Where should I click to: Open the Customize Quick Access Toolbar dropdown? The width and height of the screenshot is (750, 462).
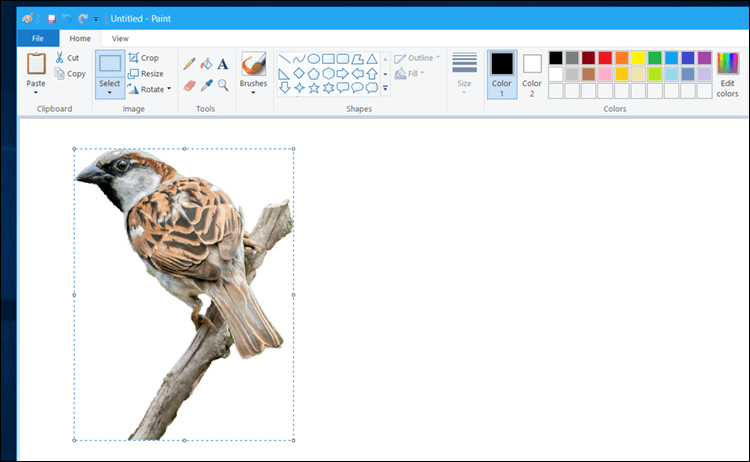96,19
